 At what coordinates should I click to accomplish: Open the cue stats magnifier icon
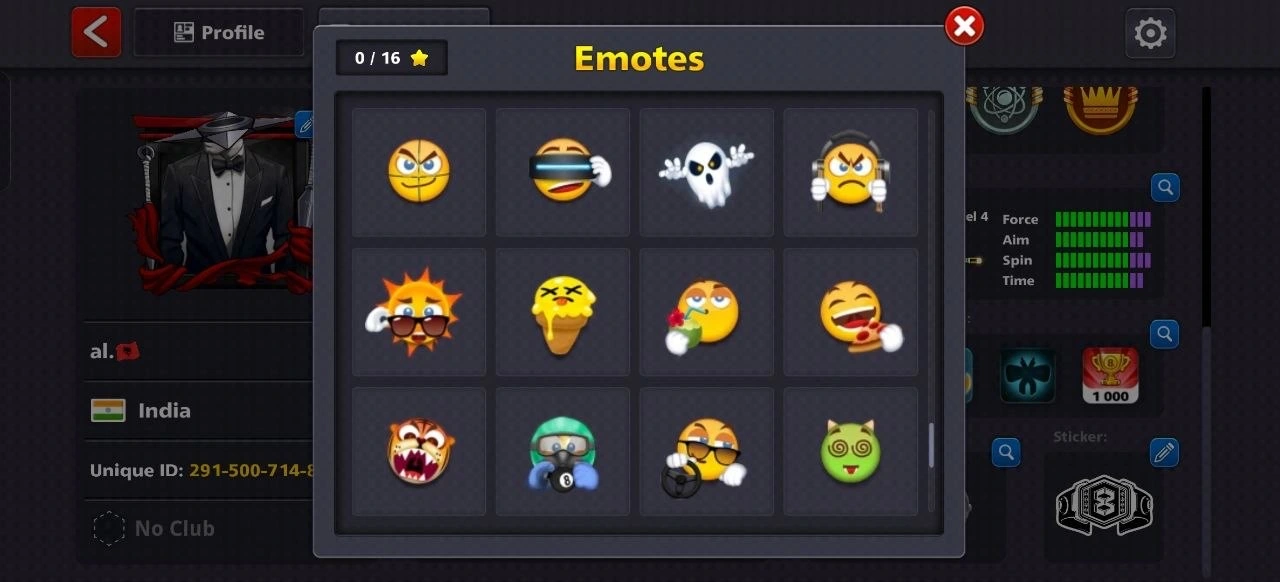[1164, 187]
